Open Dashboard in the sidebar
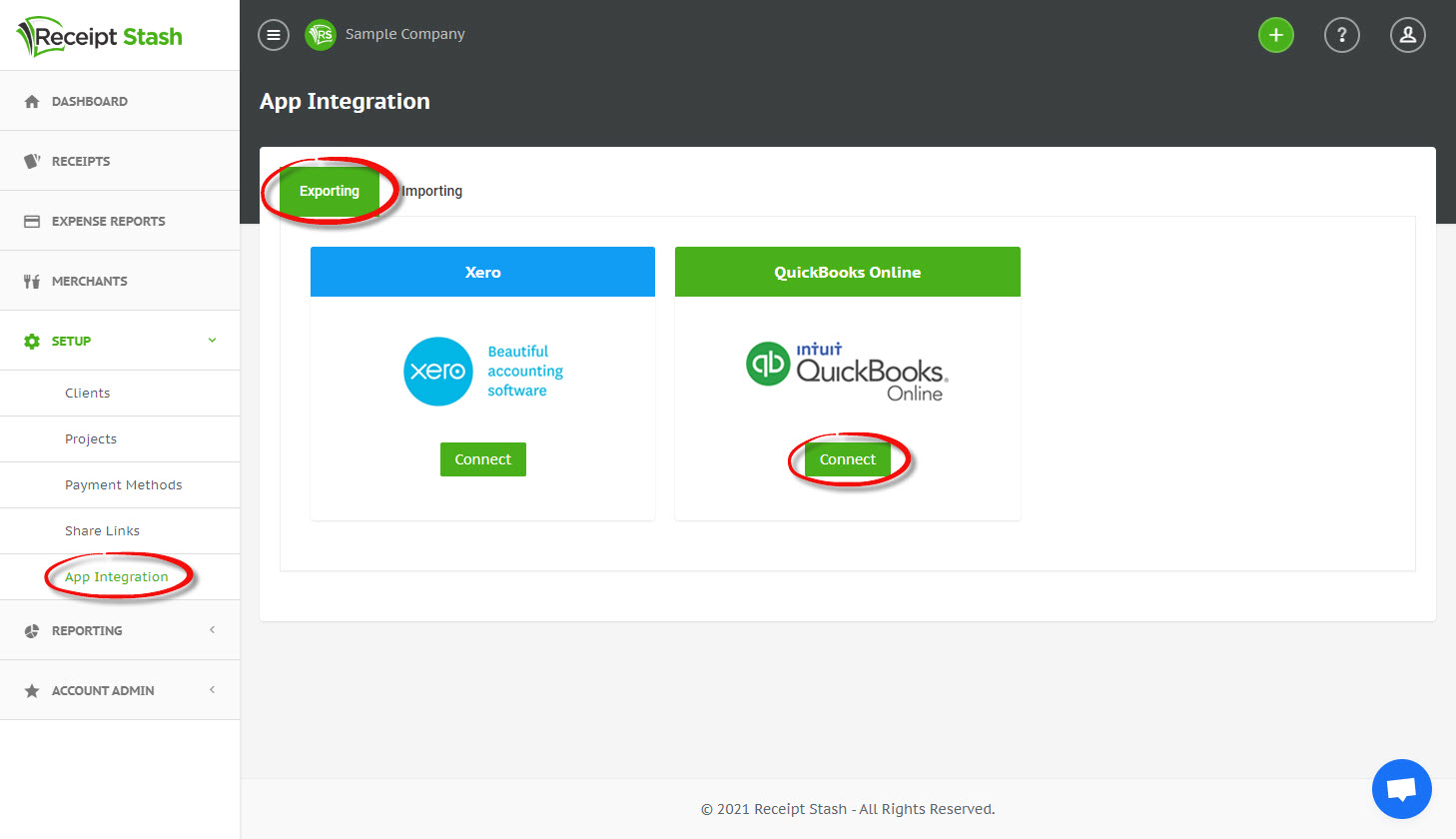This screenshot has height=839, width=1456. click(120, 101)
